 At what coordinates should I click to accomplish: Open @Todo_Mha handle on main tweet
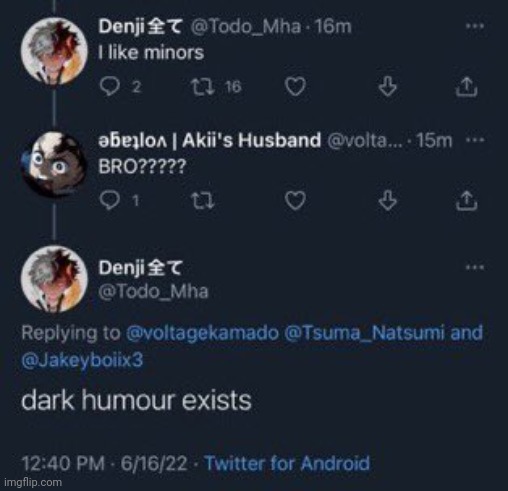pos(153,291)
